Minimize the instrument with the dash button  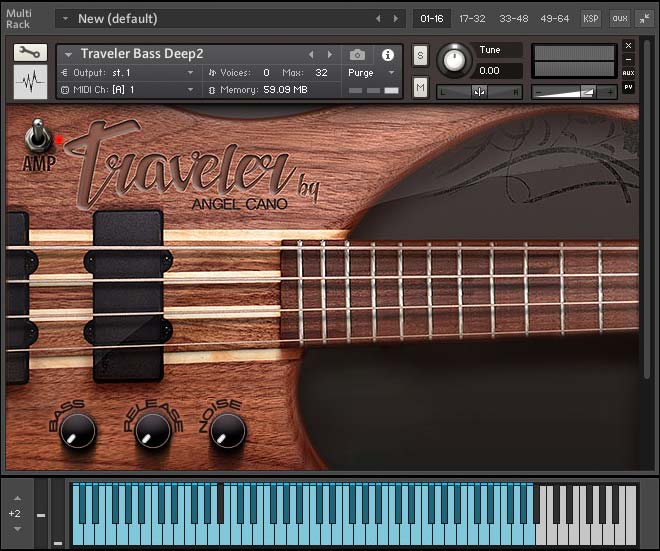(x=628, y=59)
